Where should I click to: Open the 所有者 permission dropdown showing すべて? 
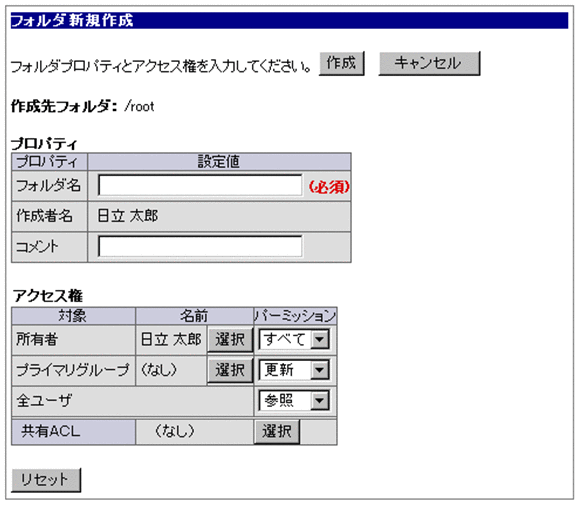coord(294,339)
